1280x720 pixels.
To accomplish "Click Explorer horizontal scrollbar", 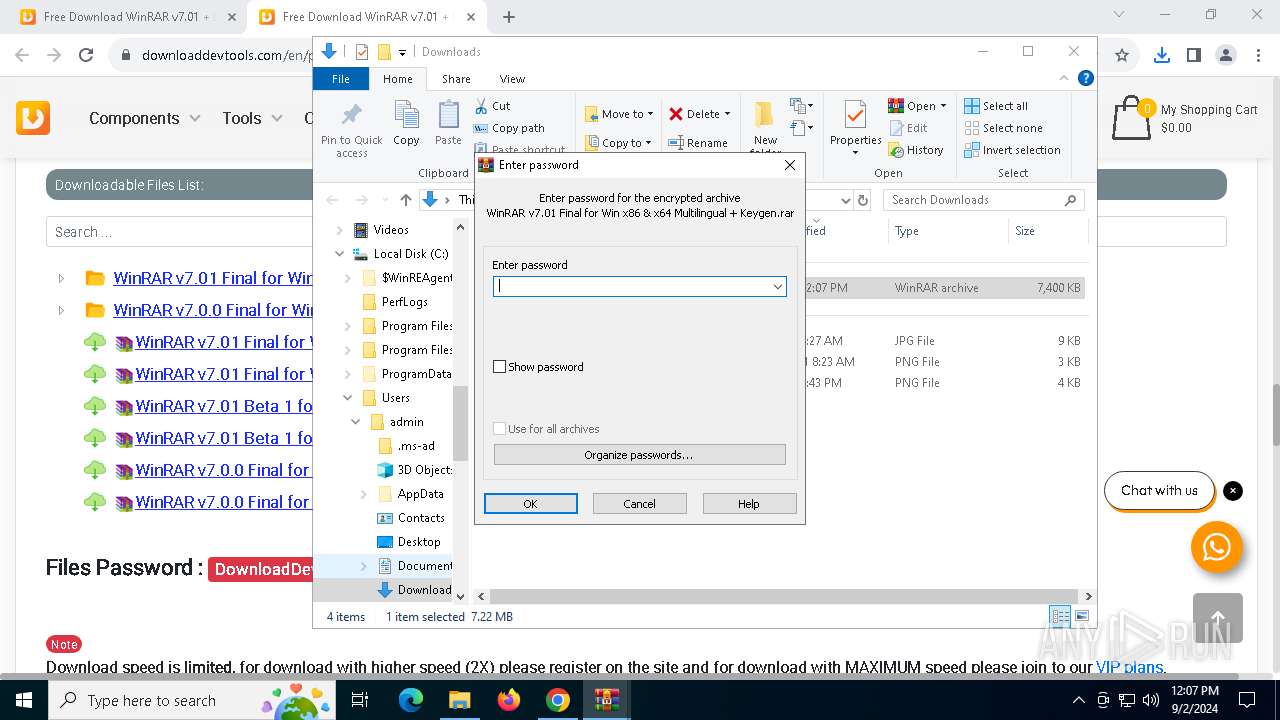I will pyautogui.click(x=782, y=596).
